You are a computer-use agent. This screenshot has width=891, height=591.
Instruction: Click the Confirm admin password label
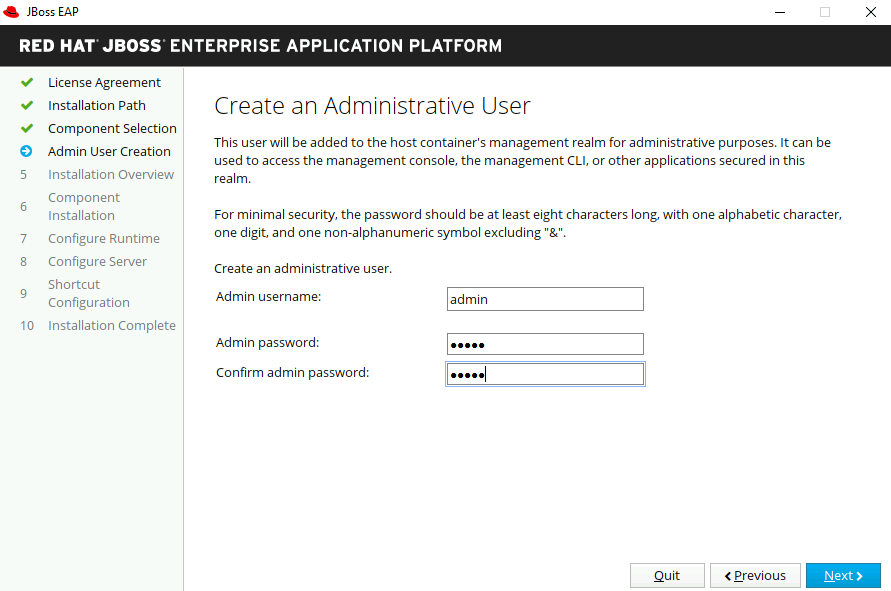[x=292, y=372]
